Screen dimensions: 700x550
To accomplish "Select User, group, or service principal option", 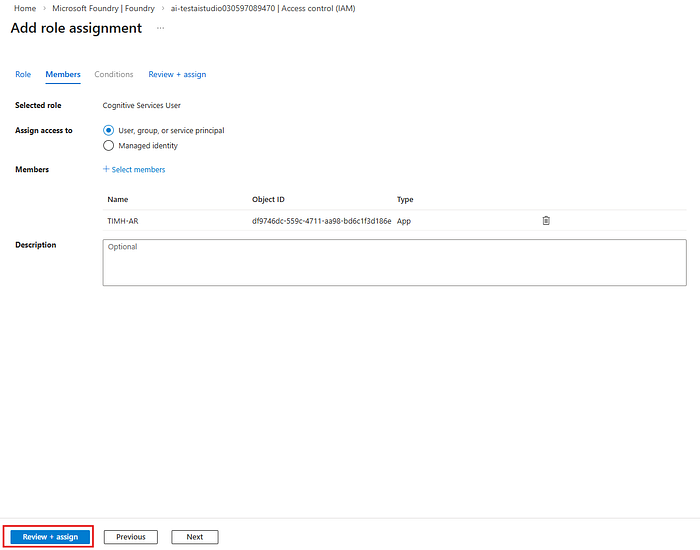I will (109, 130).
